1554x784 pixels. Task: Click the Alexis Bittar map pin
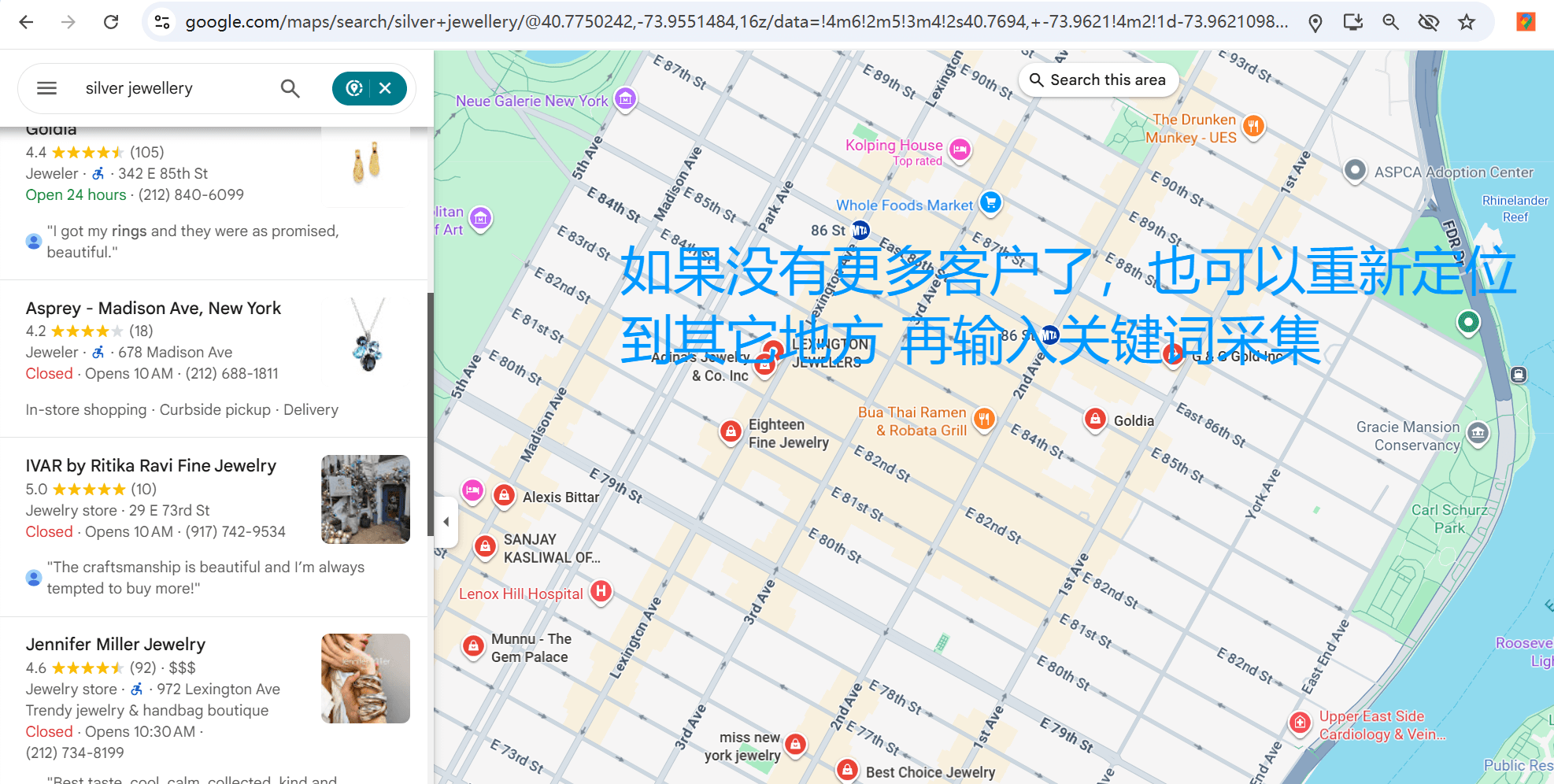pos(504,495)
